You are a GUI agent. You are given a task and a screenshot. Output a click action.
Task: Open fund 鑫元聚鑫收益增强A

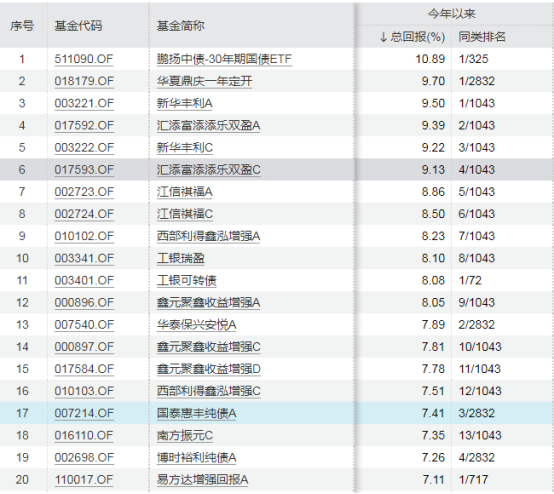click(208, 302)
